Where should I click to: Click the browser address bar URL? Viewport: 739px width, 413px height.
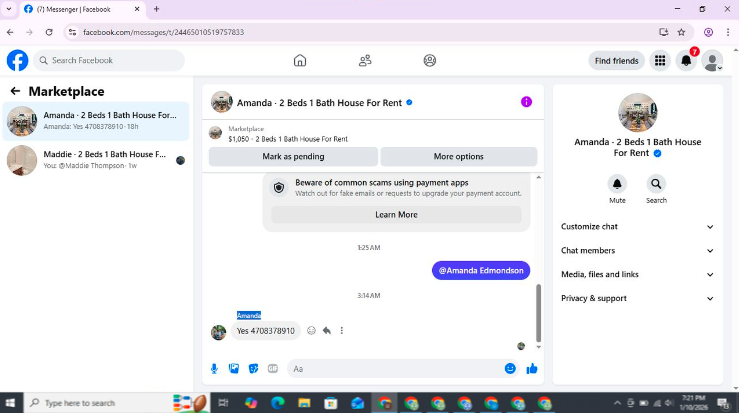click(x=164, y=32)
